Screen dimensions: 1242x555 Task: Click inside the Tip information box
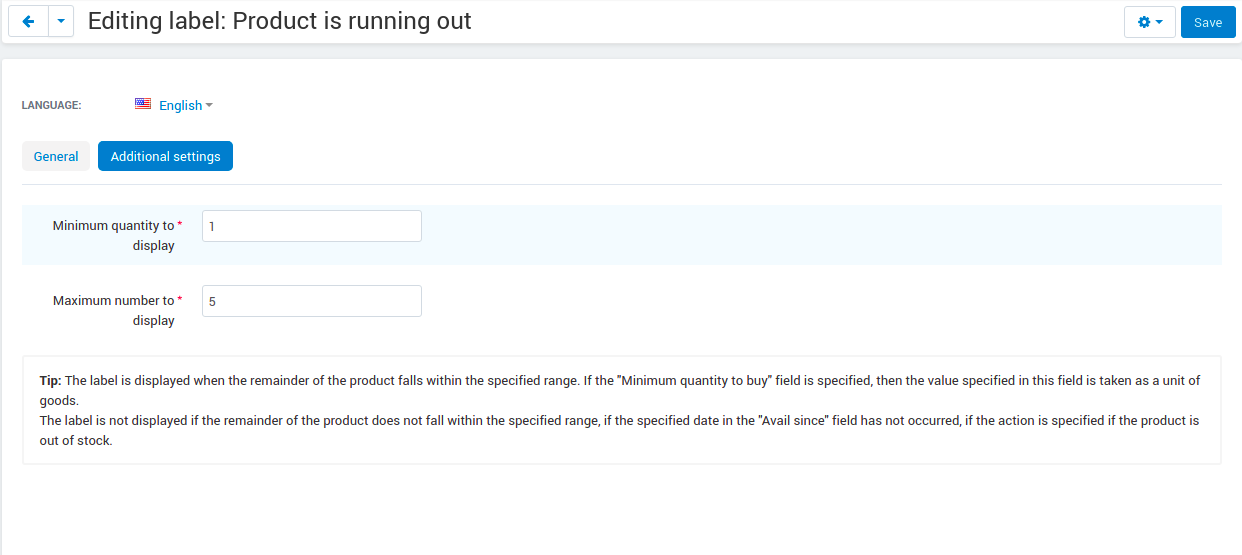[621, 410]
